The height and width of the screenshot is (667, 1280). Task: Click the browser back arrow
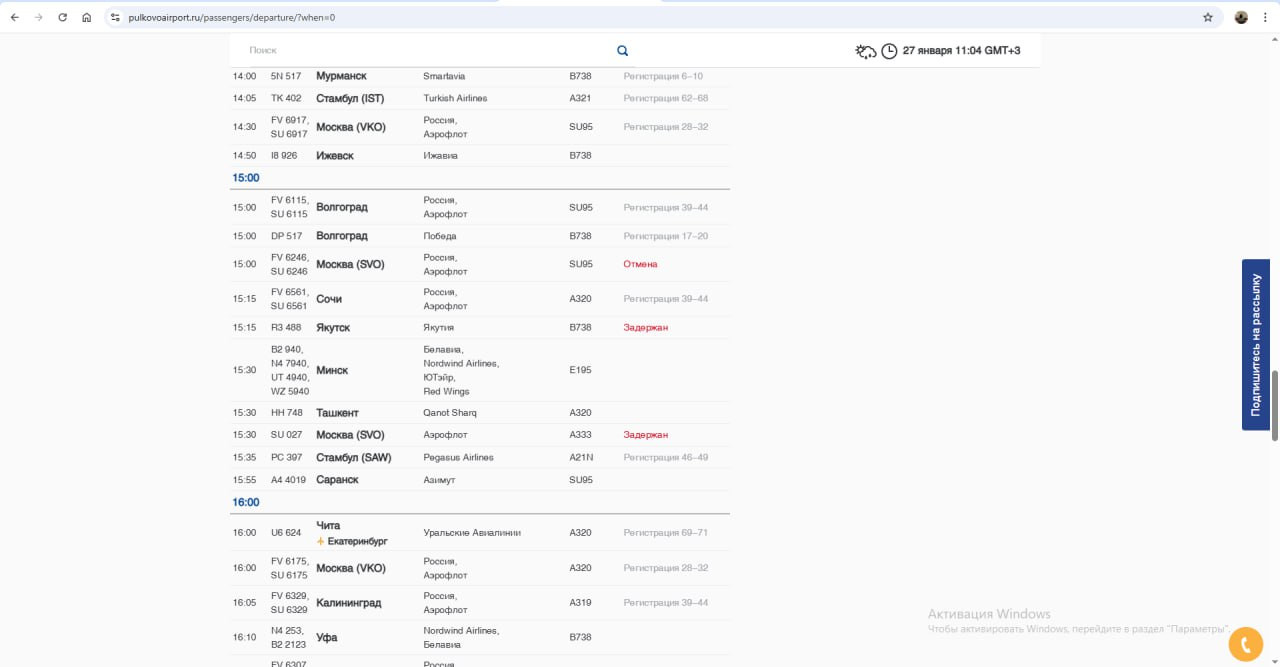point(15,17)
